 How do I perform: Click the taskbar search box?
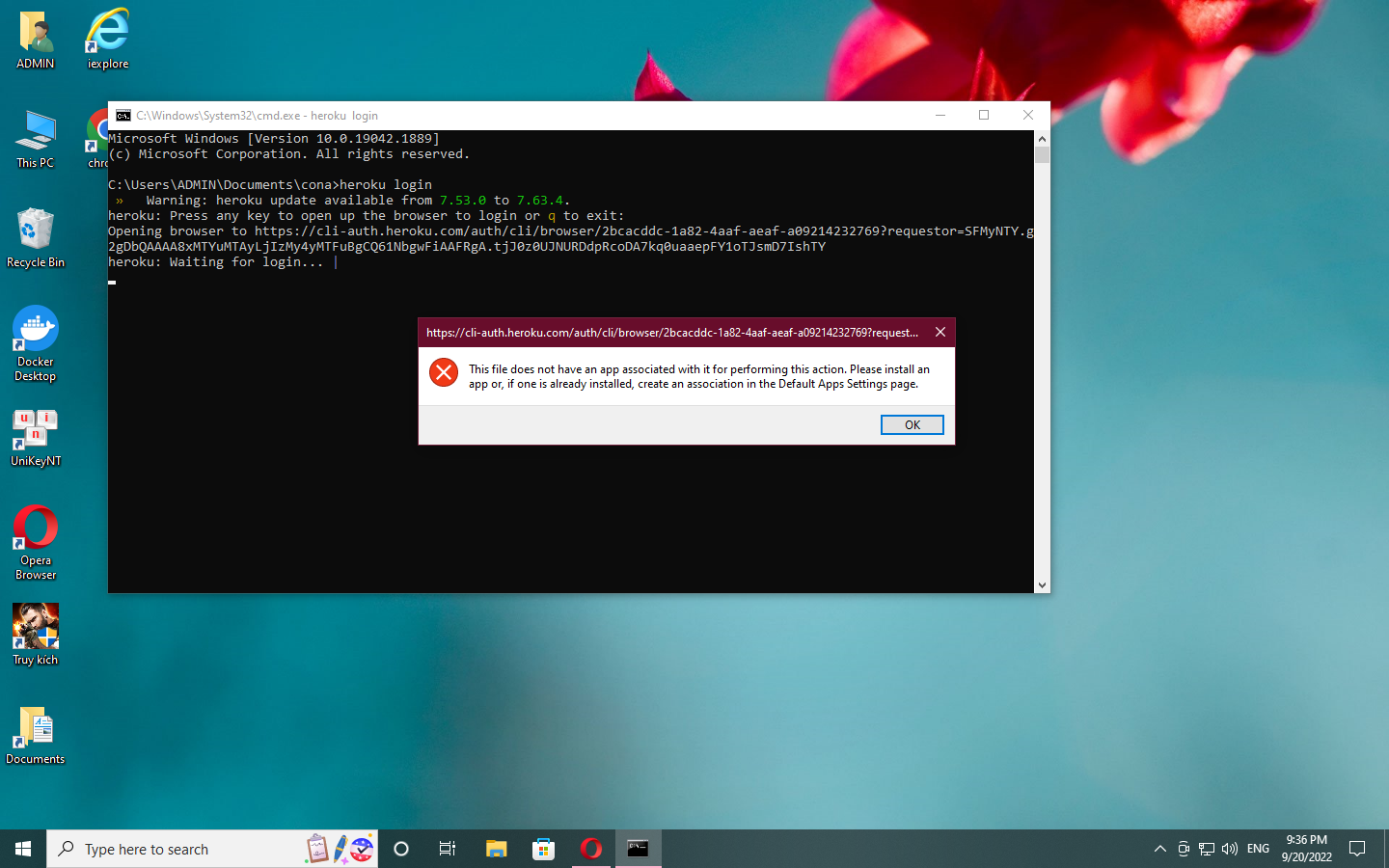[x=212, y=849]
